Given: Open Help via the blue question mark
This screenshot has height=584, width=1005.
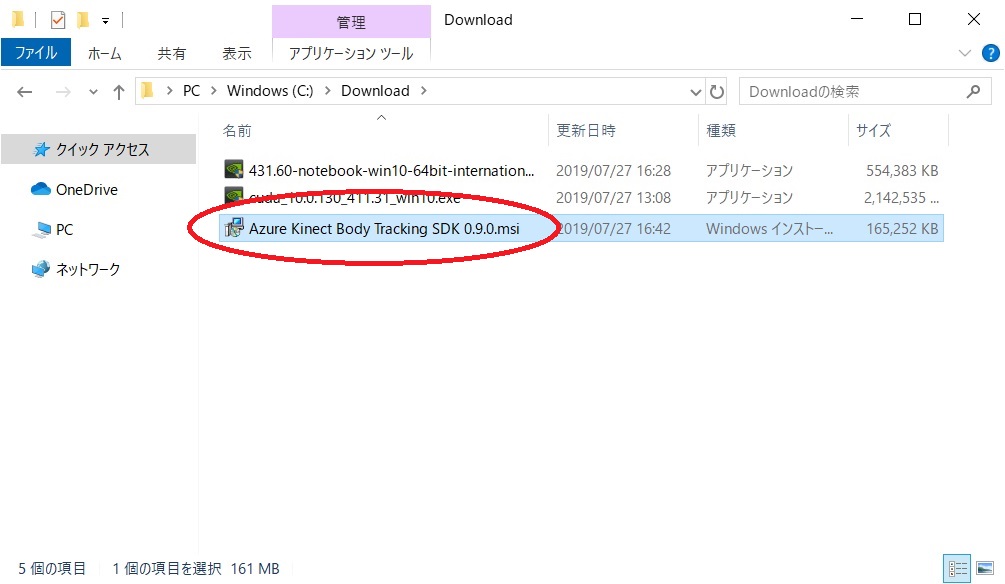Looking at the screenshot, I should coord(990,53).
